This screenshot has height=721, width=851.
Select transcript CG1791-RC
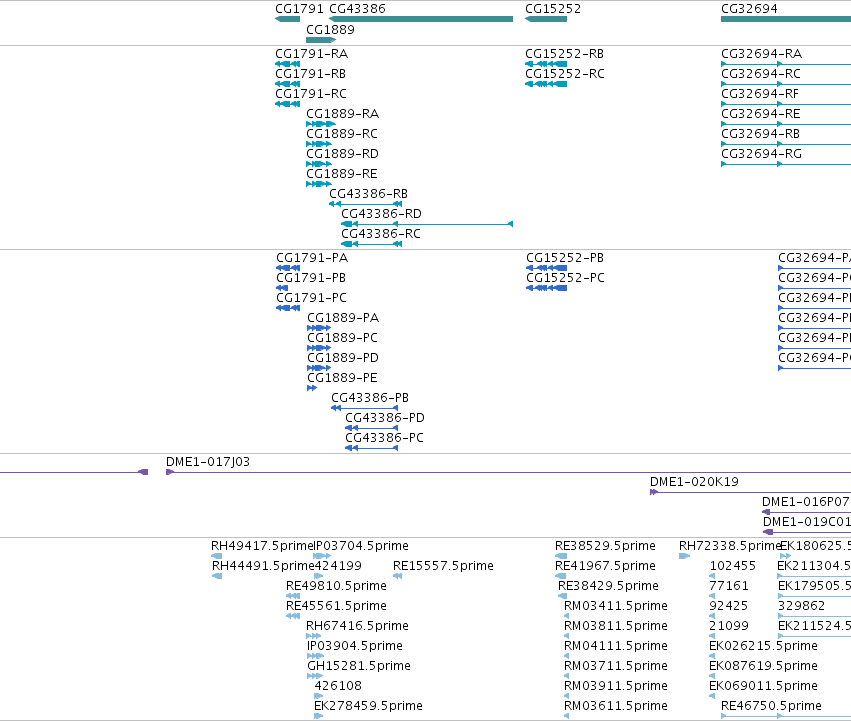pyautogui.click(x=310, y=94)
